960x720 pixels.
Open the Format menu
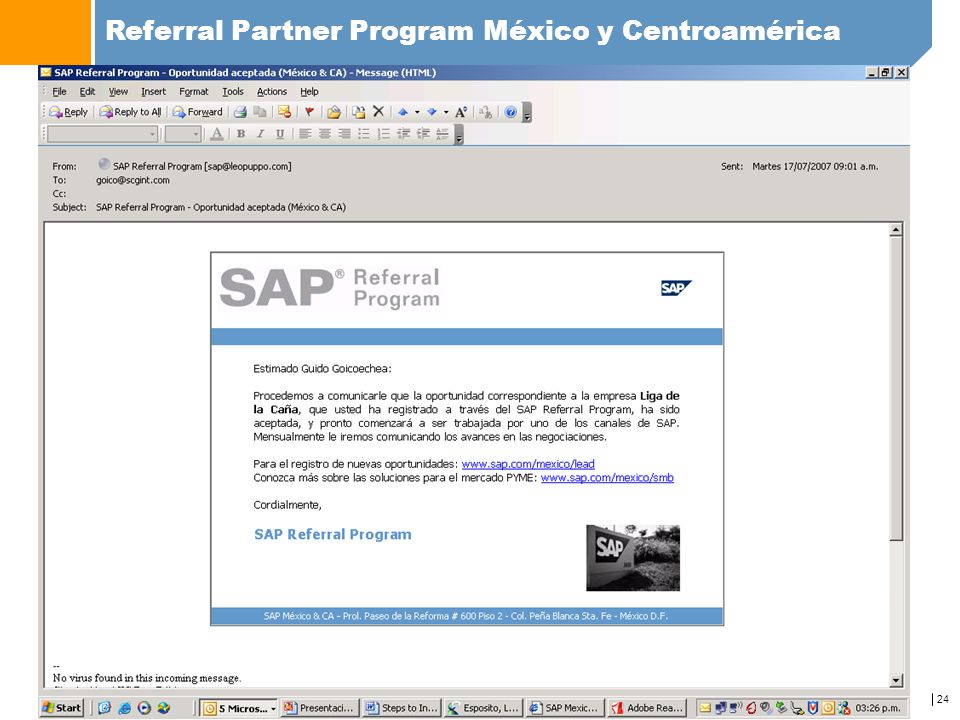193,91
